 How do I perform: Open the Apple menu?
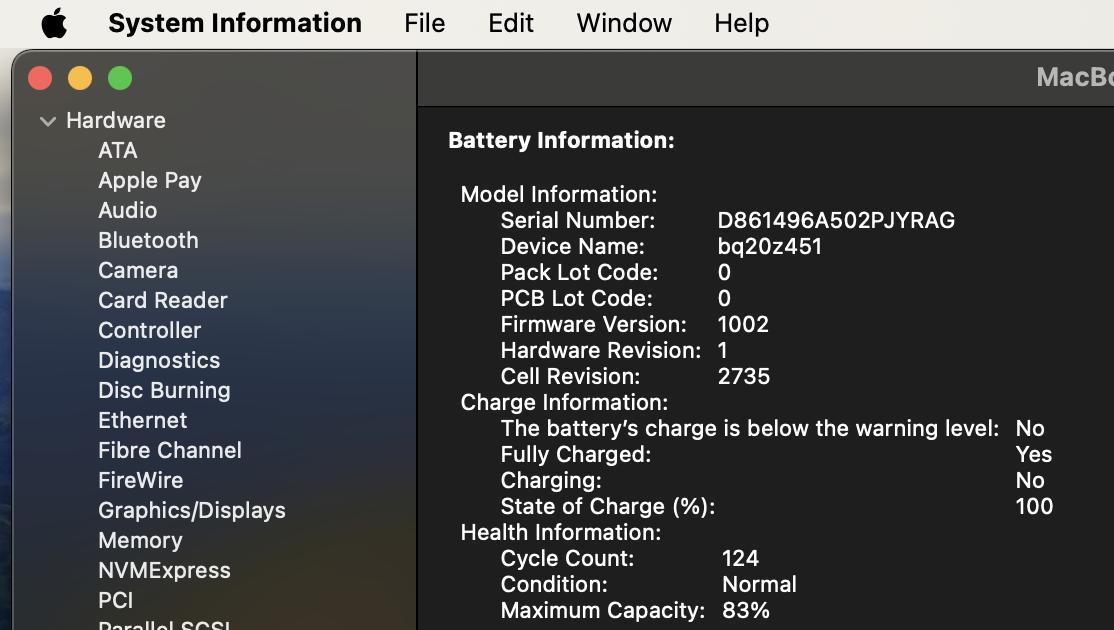point(54,23)
